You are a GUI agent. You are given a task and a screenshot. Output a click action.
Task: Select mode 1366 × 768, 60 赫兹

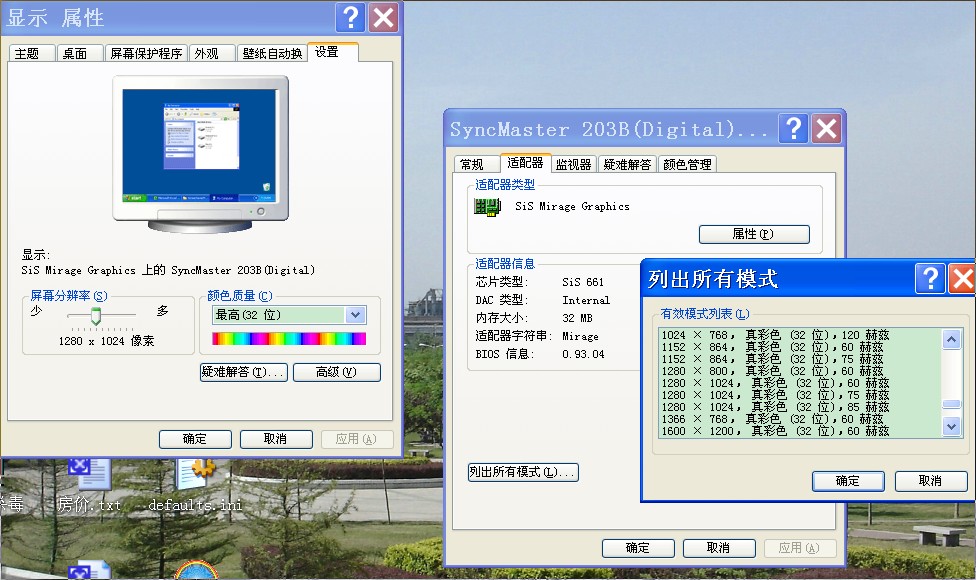(x=800, y=419)
